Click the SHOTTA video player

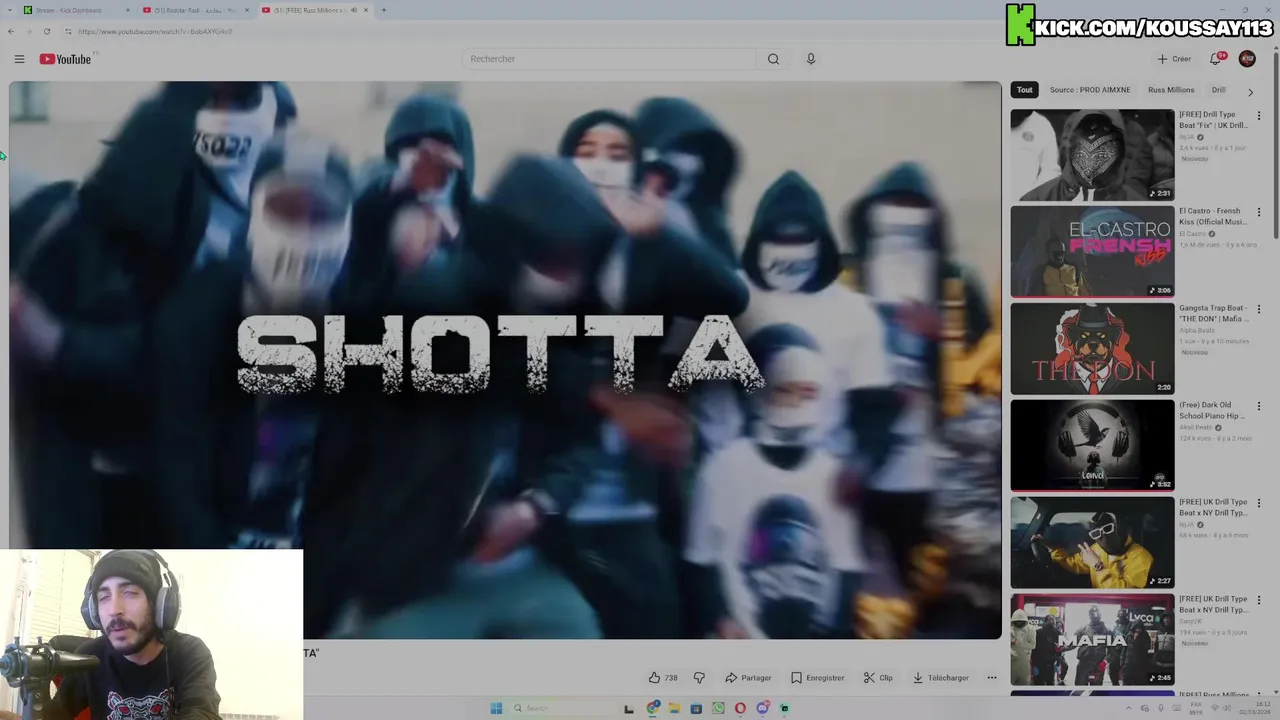505,360
